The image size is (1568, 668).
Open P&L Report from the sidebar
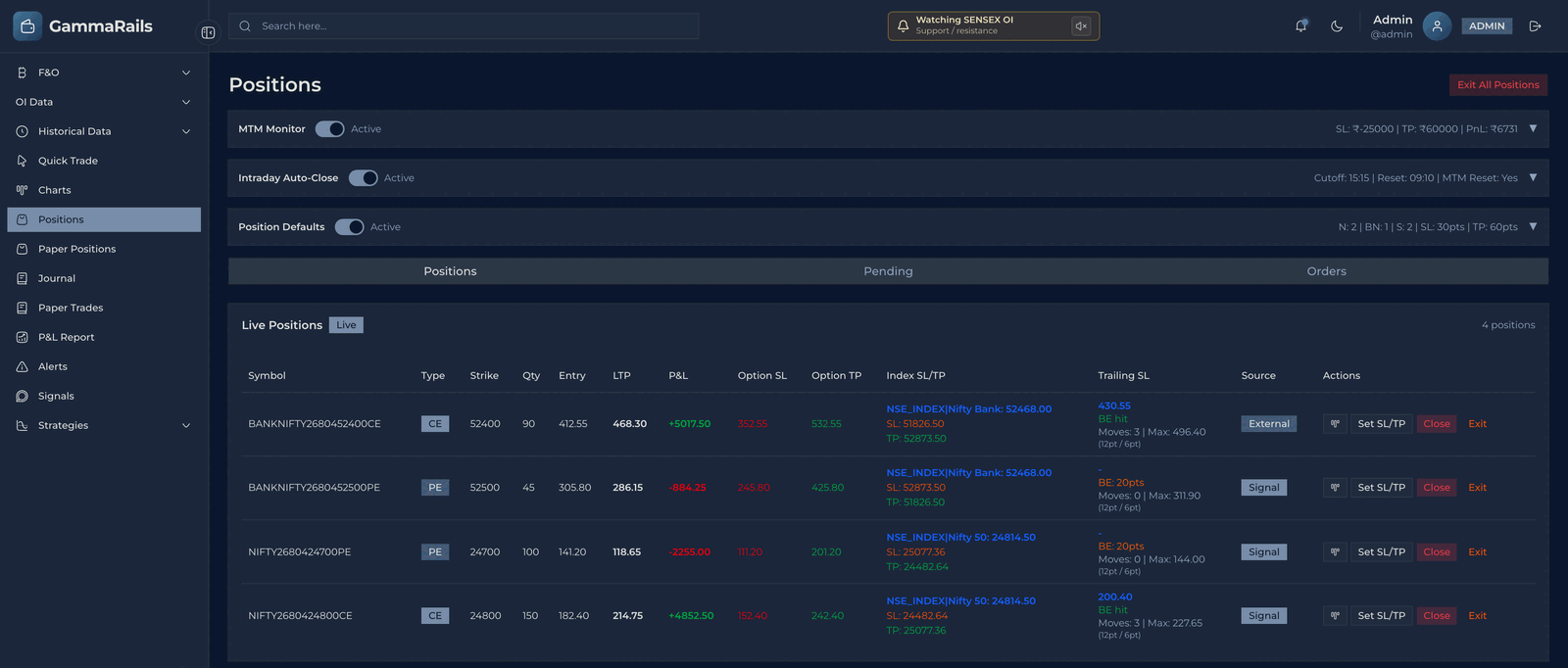point(104,337)
